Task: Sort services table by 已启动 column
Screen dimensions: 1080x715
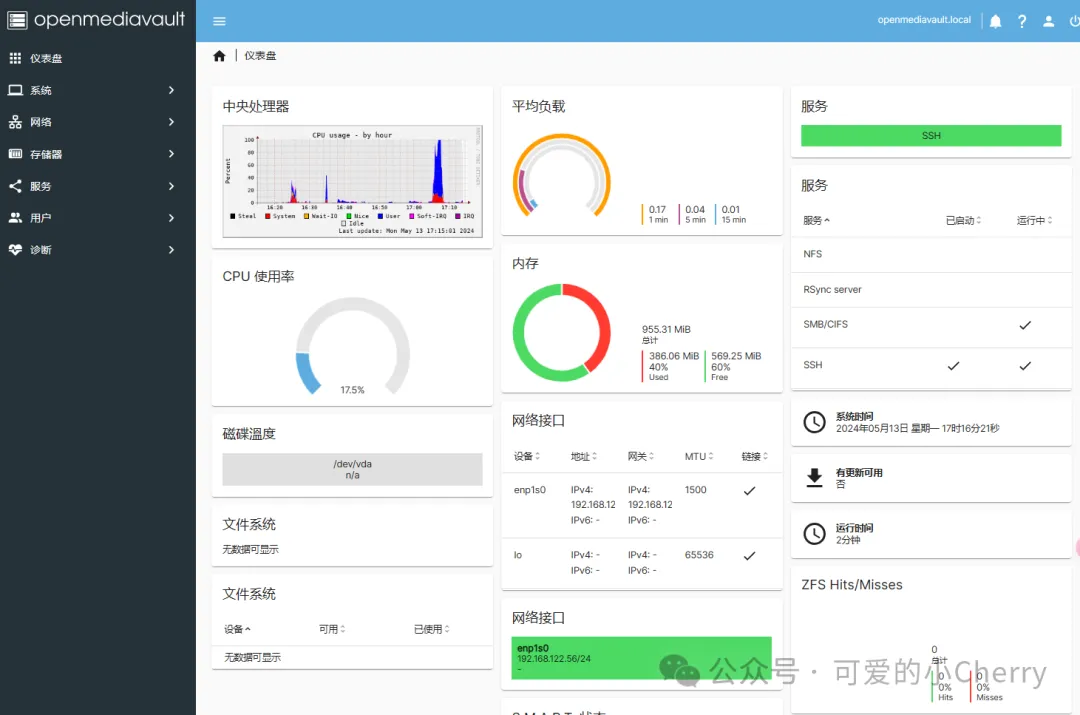Action: 963,221
